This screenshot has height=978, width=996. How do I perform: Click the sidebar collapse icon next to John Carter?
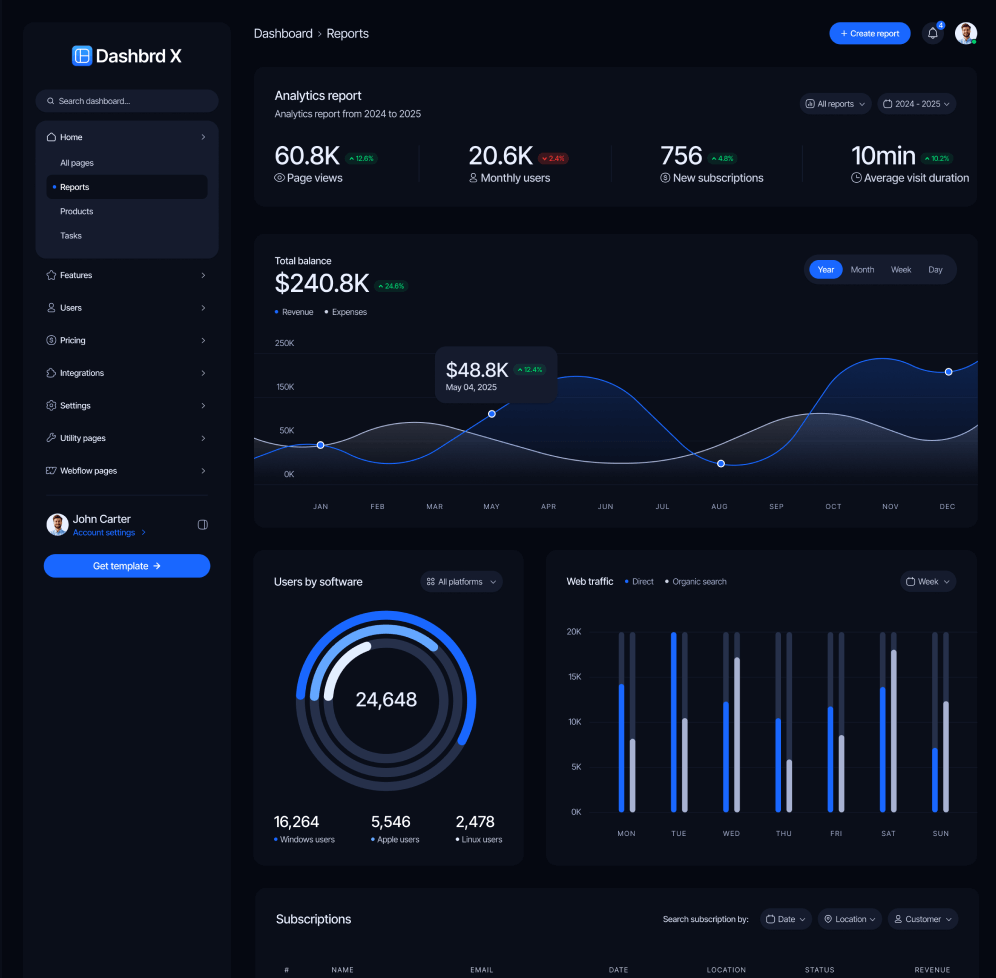pos(203,524)
